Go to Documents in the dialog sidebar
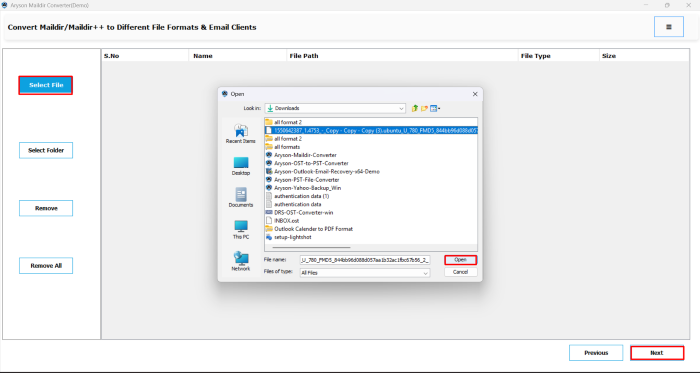The image size is (700, 373). click(241, 198)
